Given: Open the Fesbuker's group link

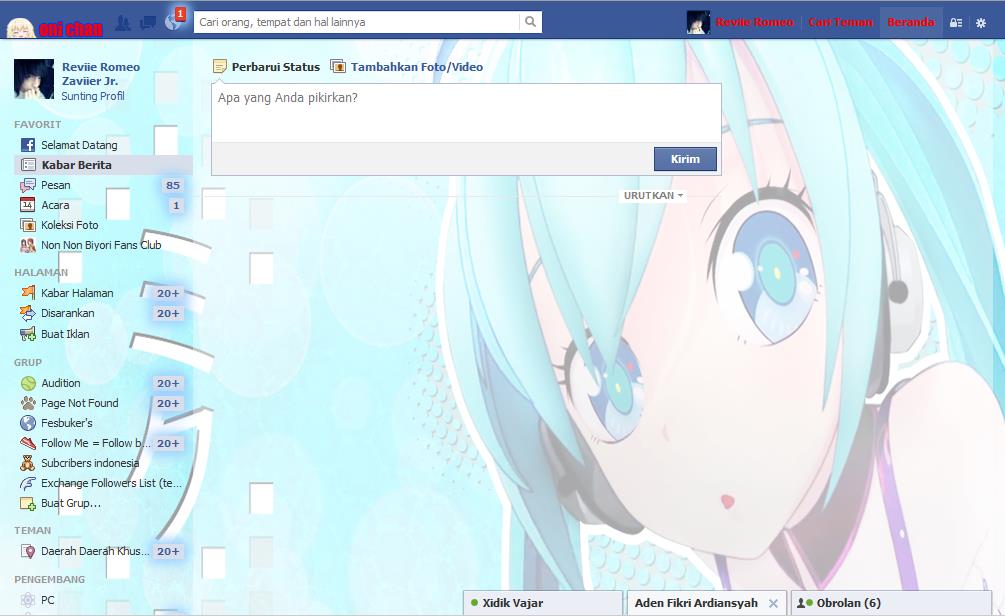Looking at the screenshot, I should pos(67,423).
